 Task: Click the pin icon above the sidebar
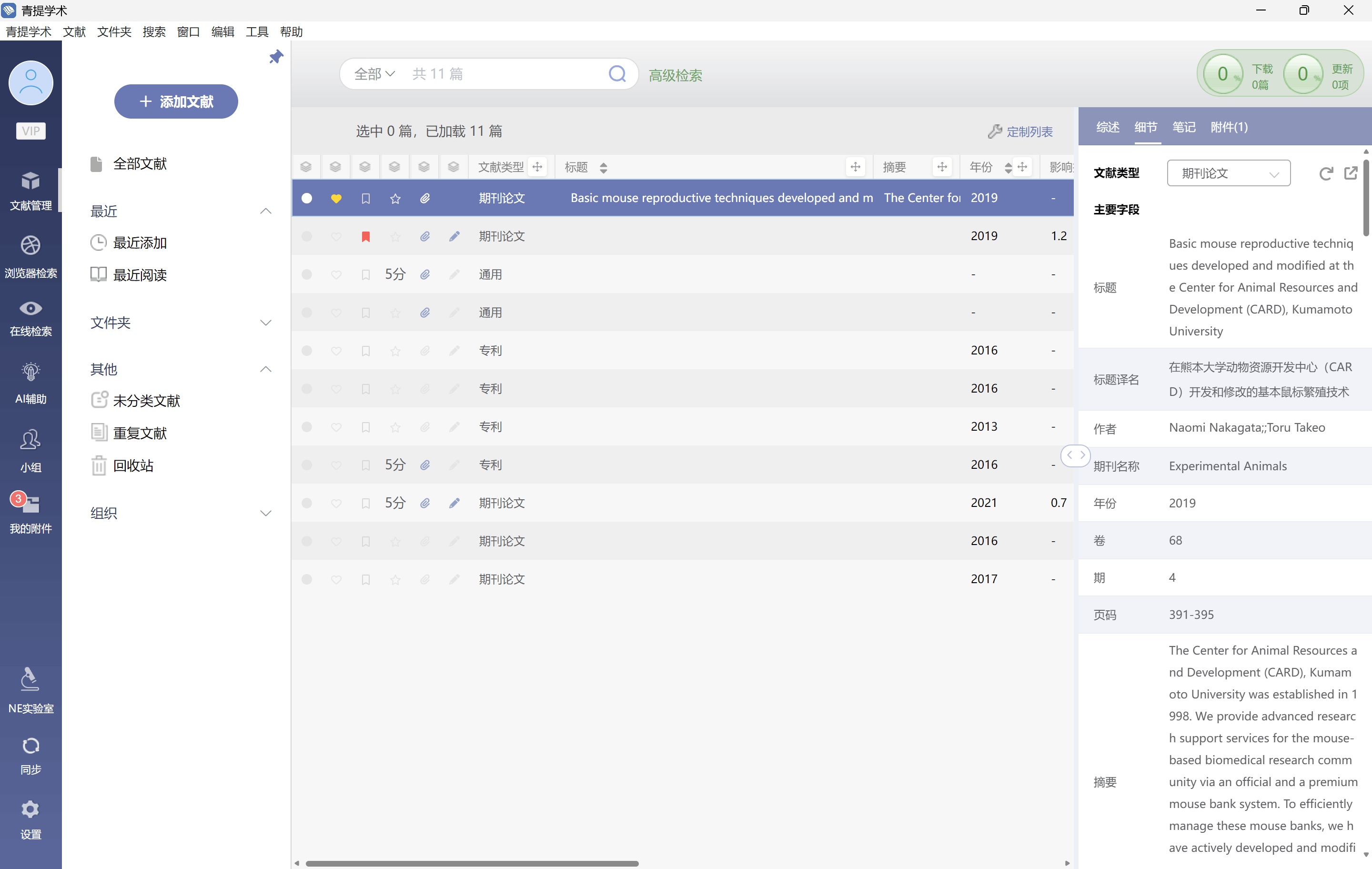pyautogui.click(x=276, y=56)
